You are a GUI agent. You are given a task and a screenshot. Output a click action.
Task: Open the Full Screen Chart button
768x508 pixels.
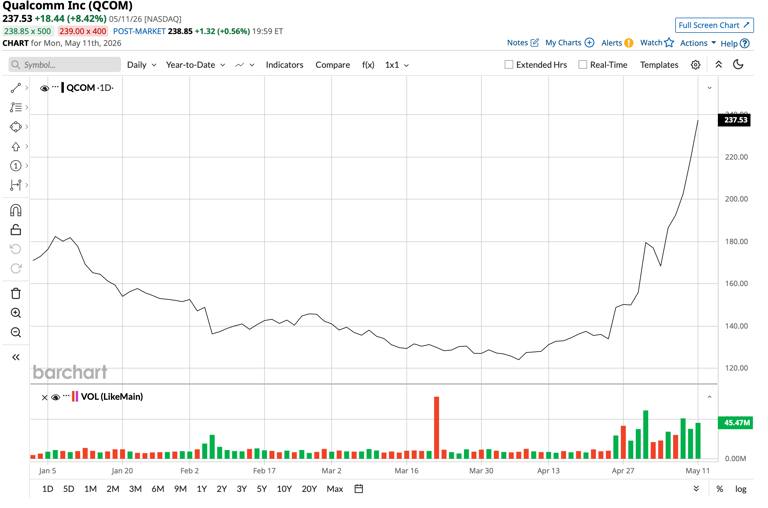[x=714, y=25]
